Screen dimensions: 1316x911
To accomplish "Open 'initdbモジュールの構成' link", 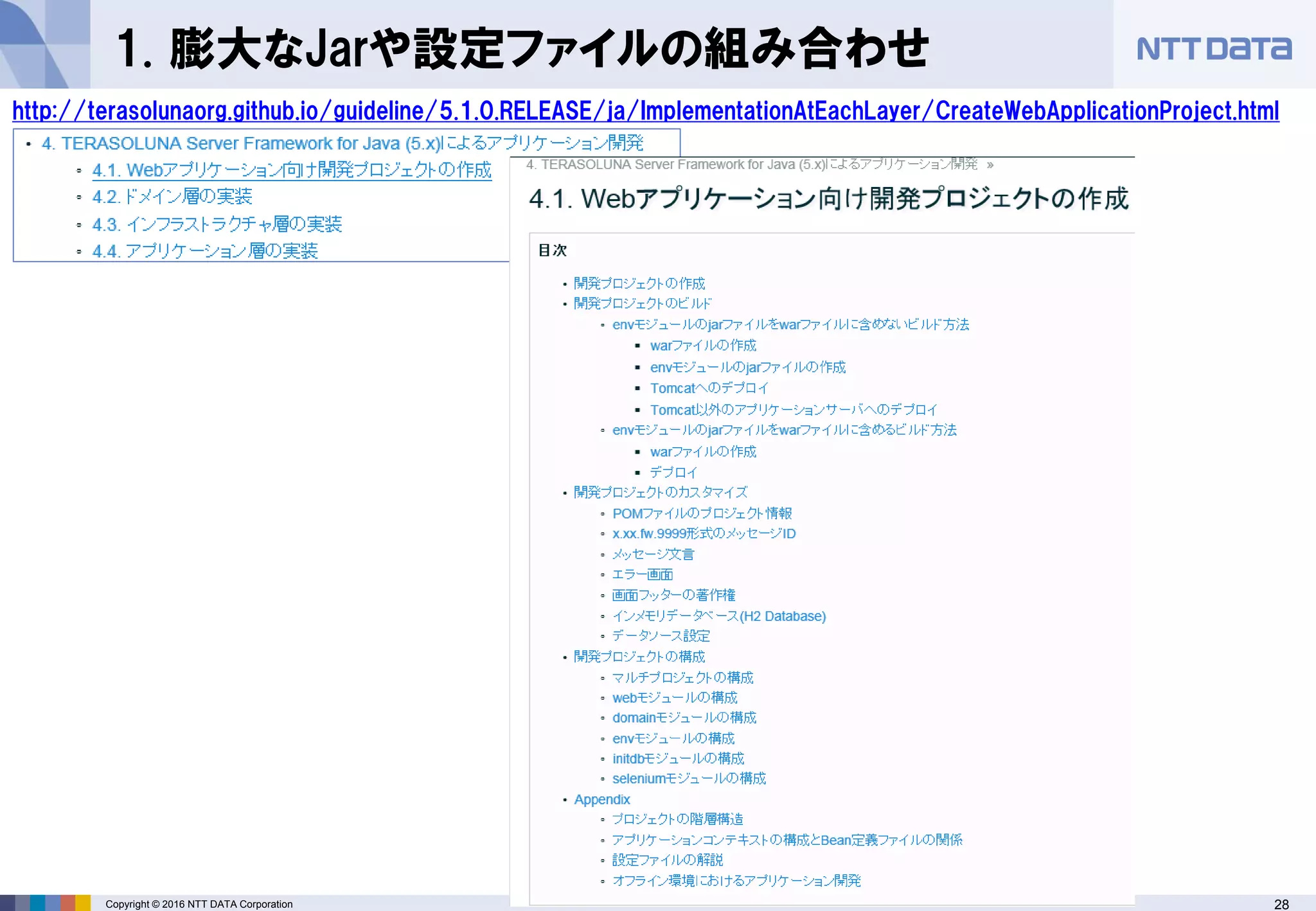I will coord(679,759).
